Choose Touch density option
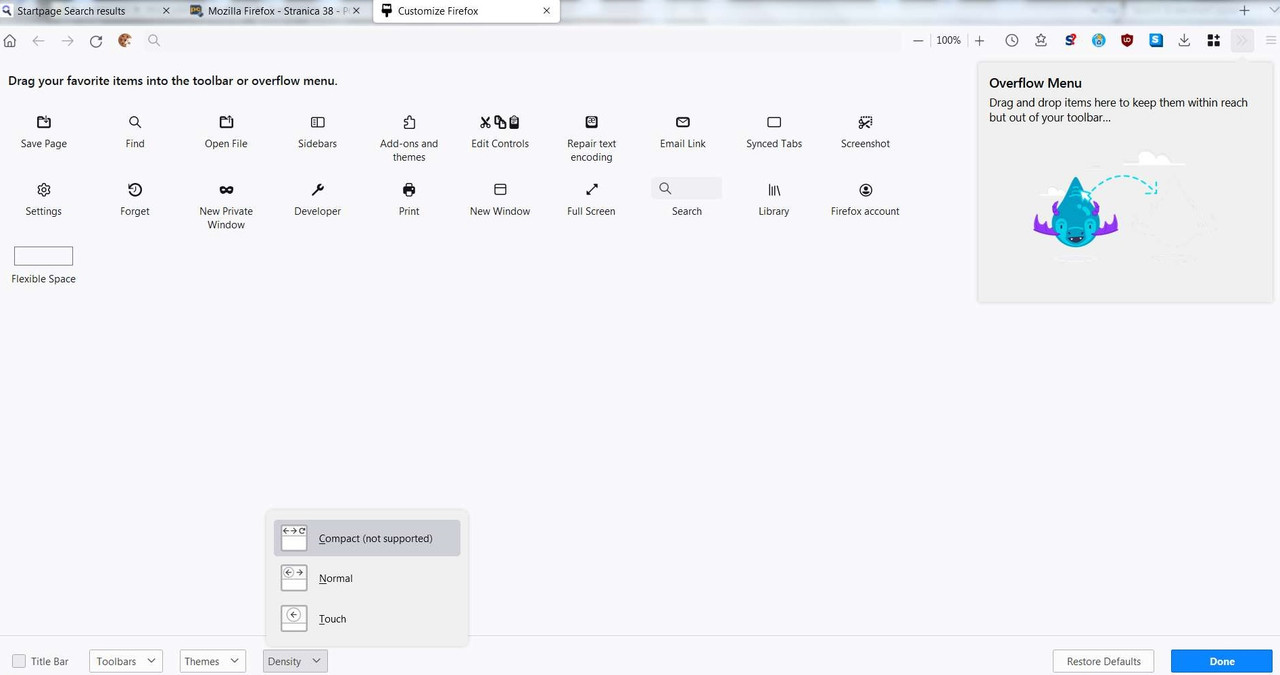 (x=367, y=618)
